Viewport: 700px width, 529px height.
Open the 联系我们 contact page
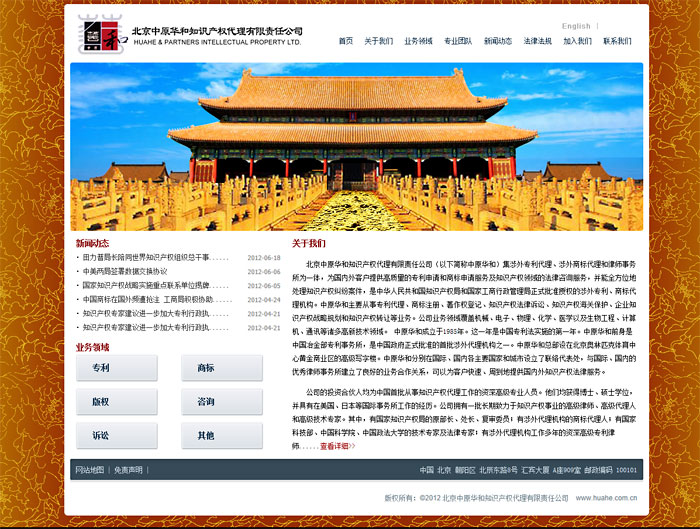[x=617, y=42]
